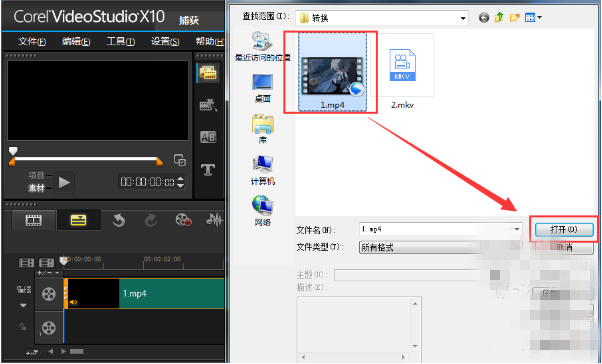Switch to the 捕获 (Capture) tab
The image size is (602, 364).
[x=189, y=20]
